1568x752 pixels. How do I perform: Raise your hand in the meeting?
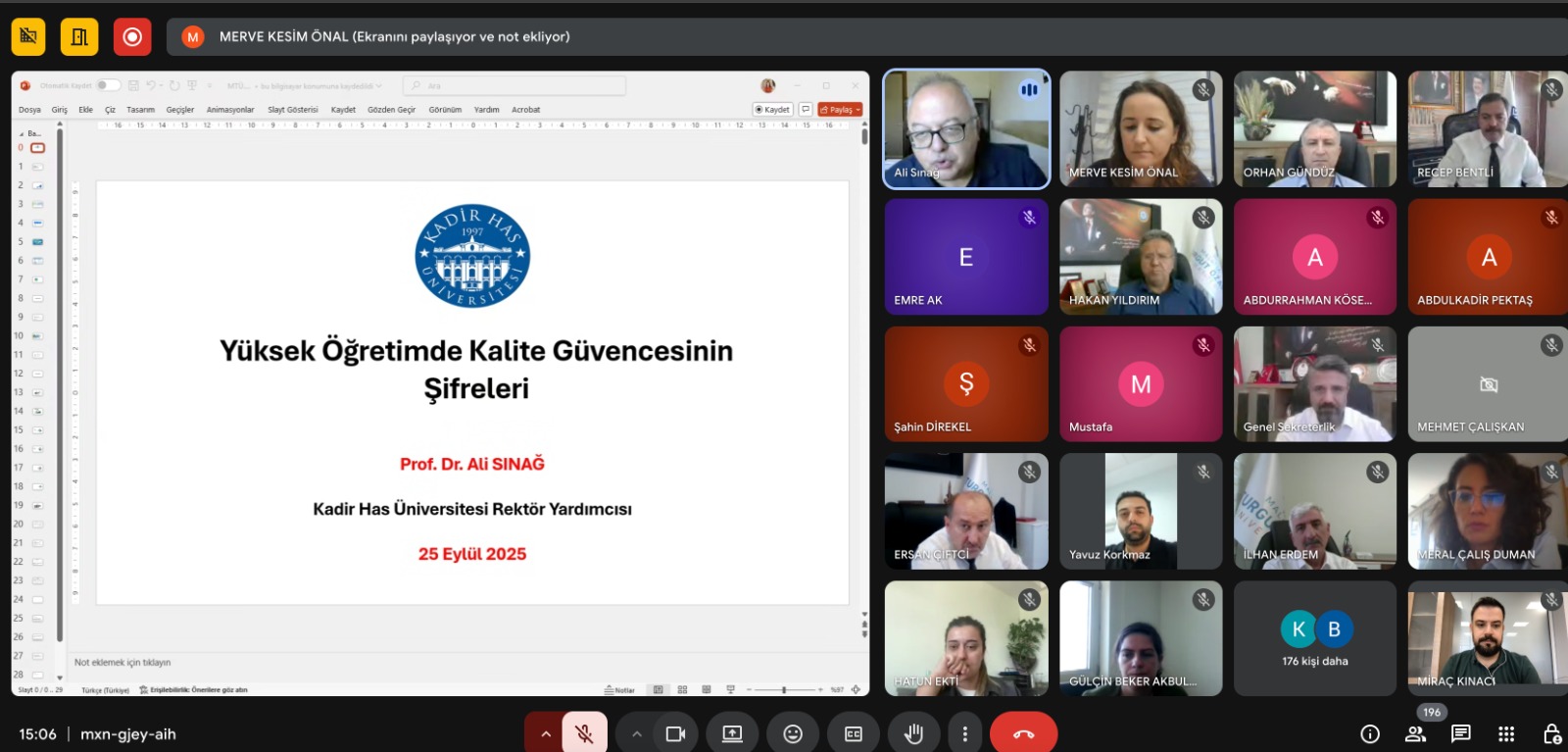click(913, 733)
